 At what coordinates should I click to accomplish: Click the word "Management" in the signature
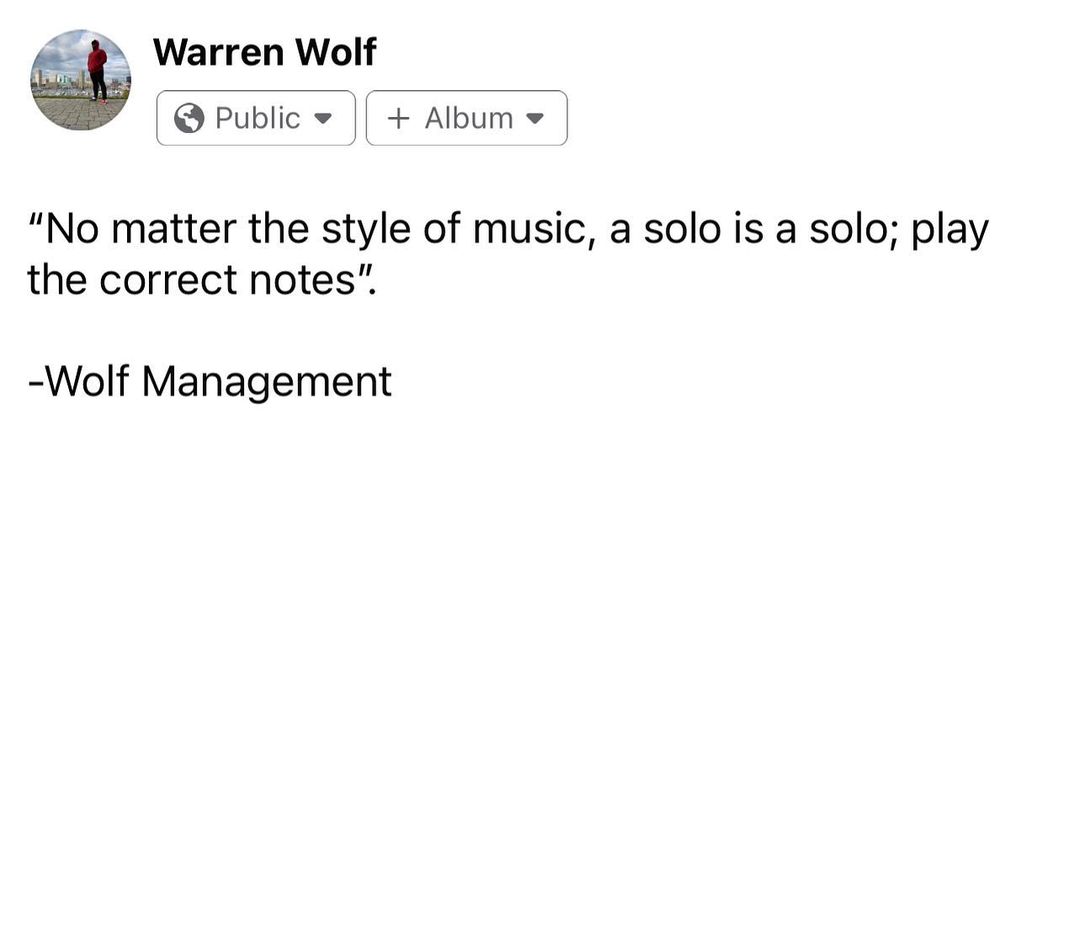(266, 381)
